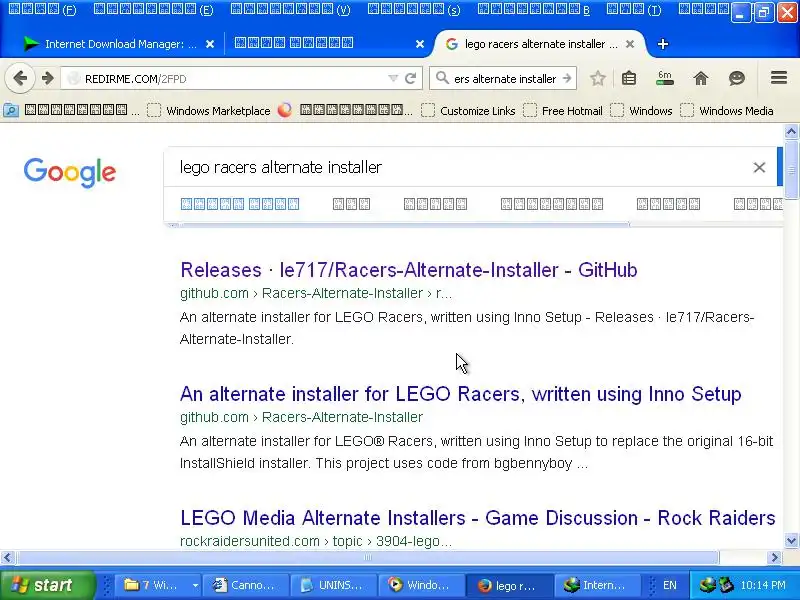This screenshot has width=800, height=600.
Task: Click the REDIRME.COM address field
Action: click(x=230, y=79)
